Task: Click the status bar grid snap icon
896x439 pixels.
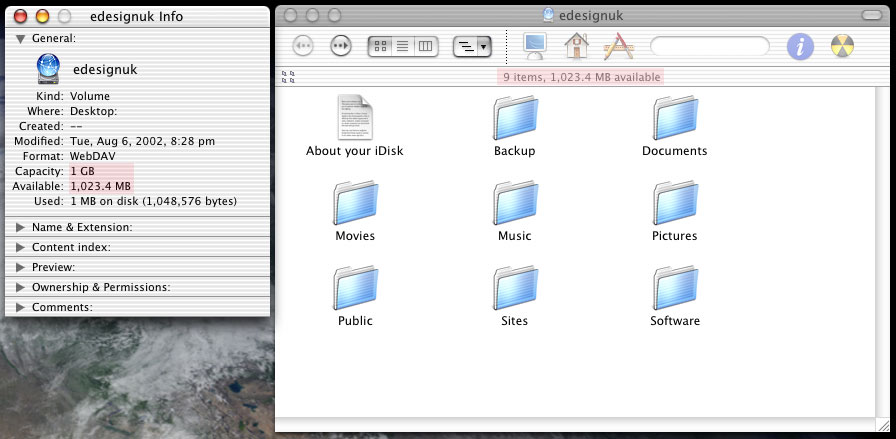Action: [289, 77]
